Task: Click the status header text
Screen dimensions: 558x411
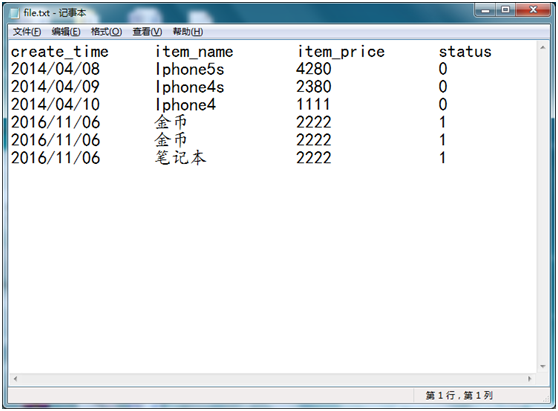Action: click(x=465, y=52)
